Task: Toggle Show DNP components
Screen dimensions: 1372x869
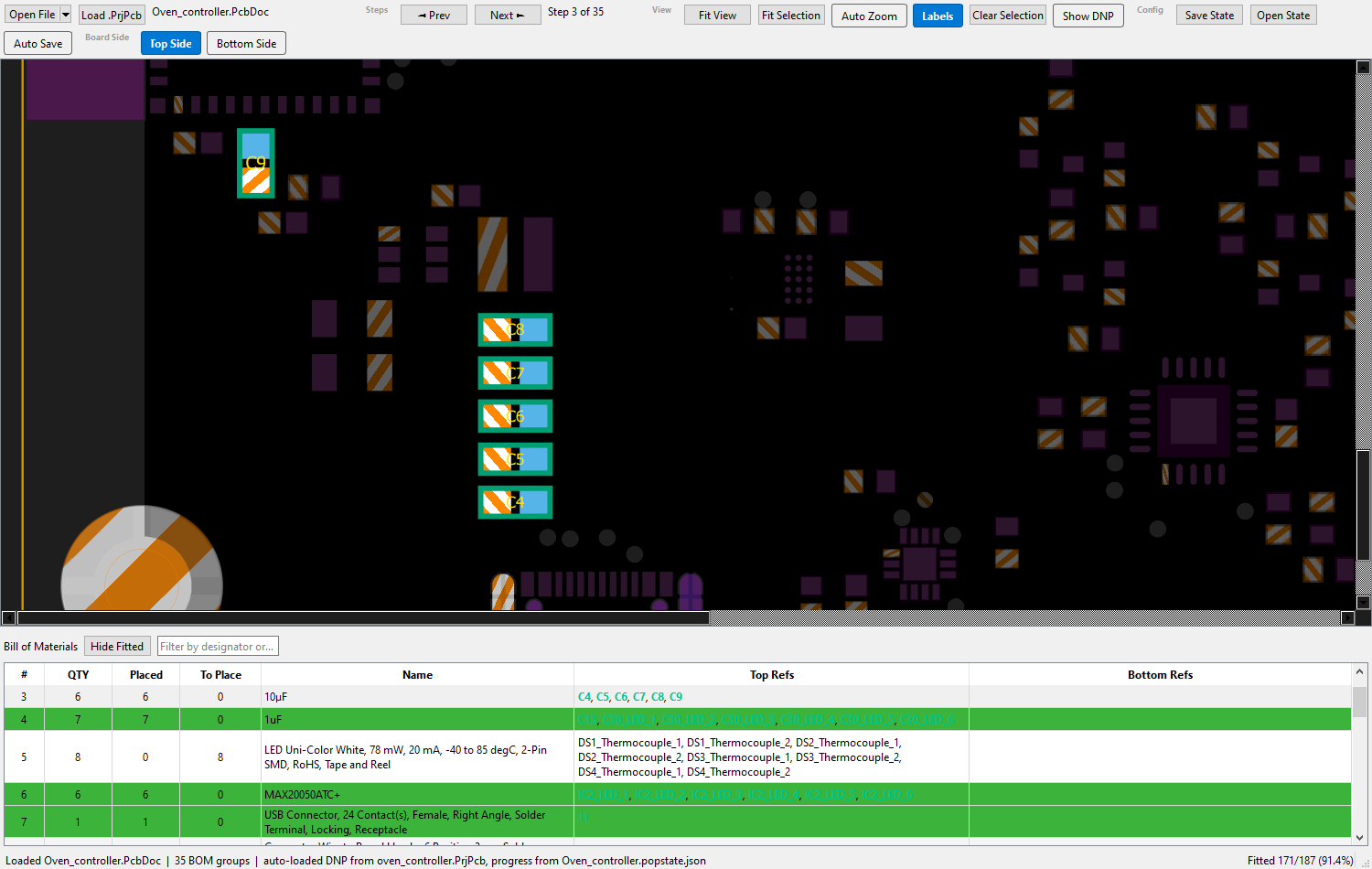Action: [1088, 16]
